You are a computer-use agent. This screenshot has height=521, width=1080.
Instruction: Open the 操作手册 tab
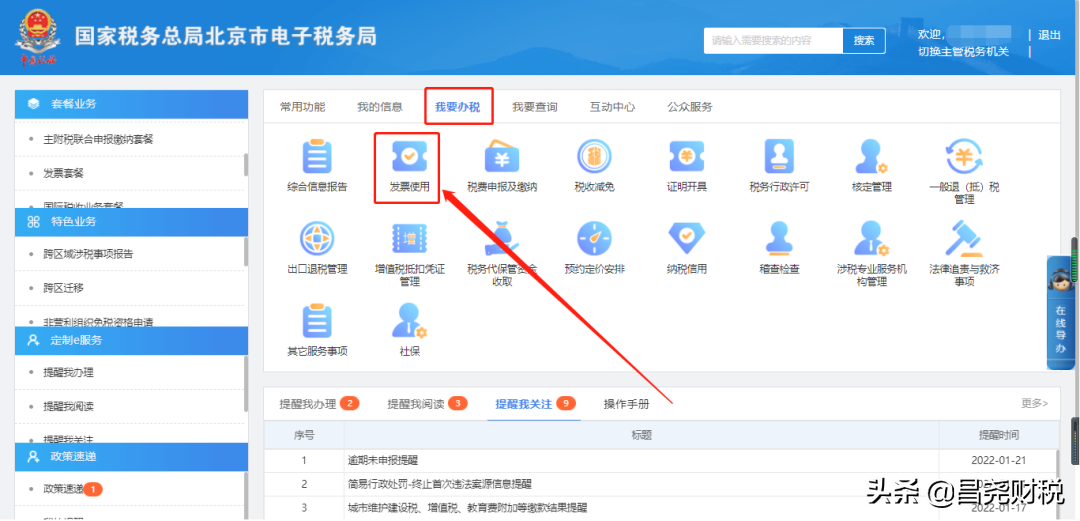tap(626, 404)
